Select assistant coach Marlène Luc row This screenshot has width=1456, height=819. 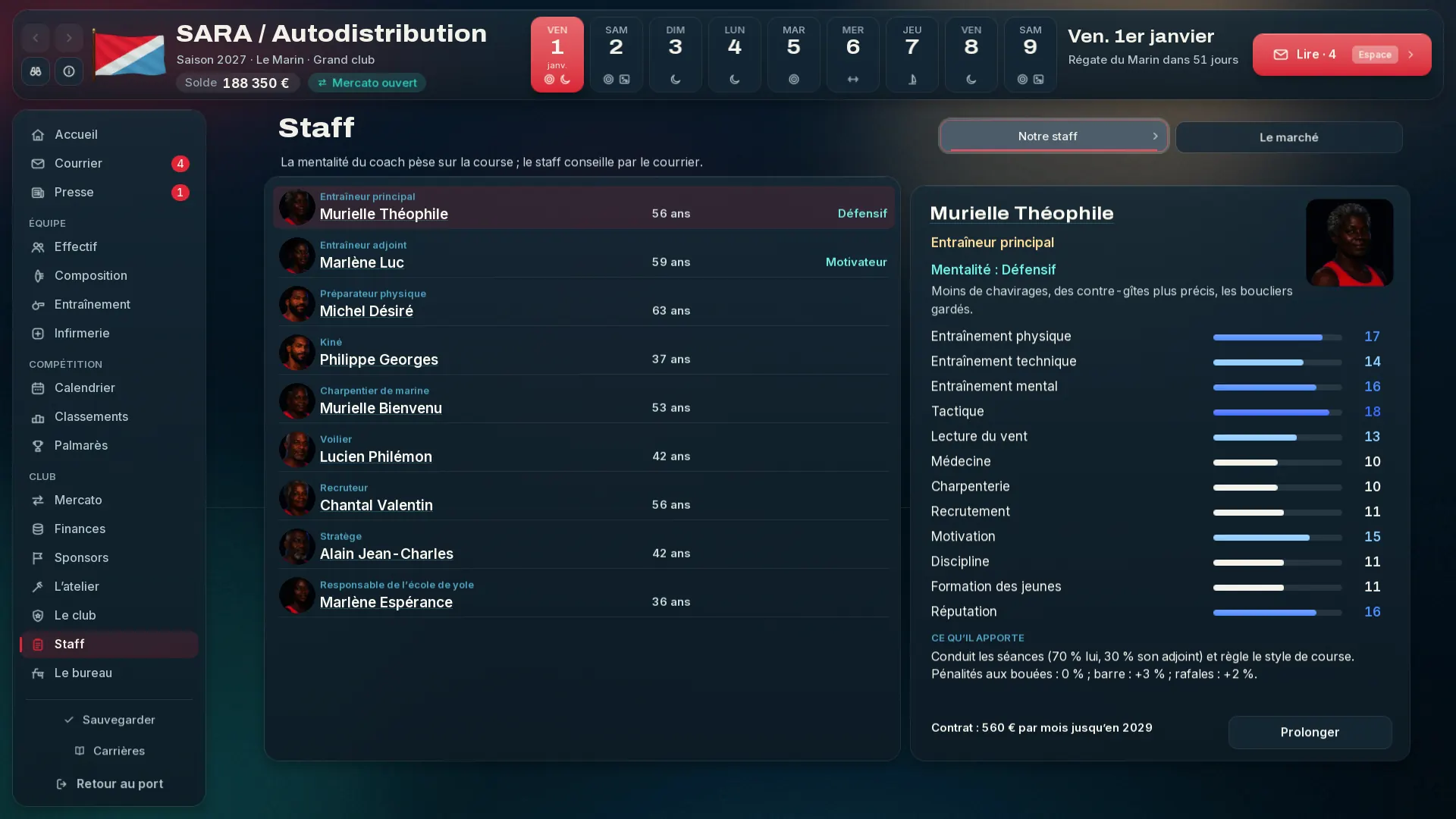tap(583, 256)
